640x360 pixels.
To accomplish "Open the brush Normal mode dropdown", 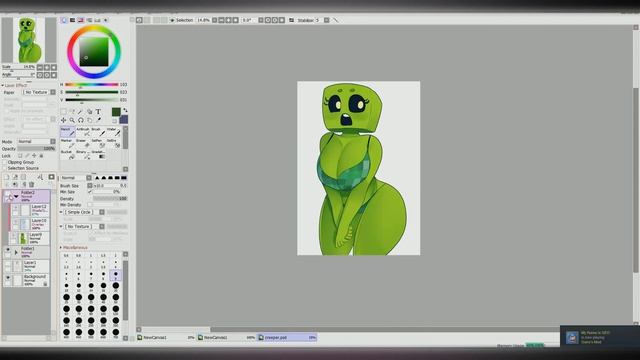I will coord(76,178).
